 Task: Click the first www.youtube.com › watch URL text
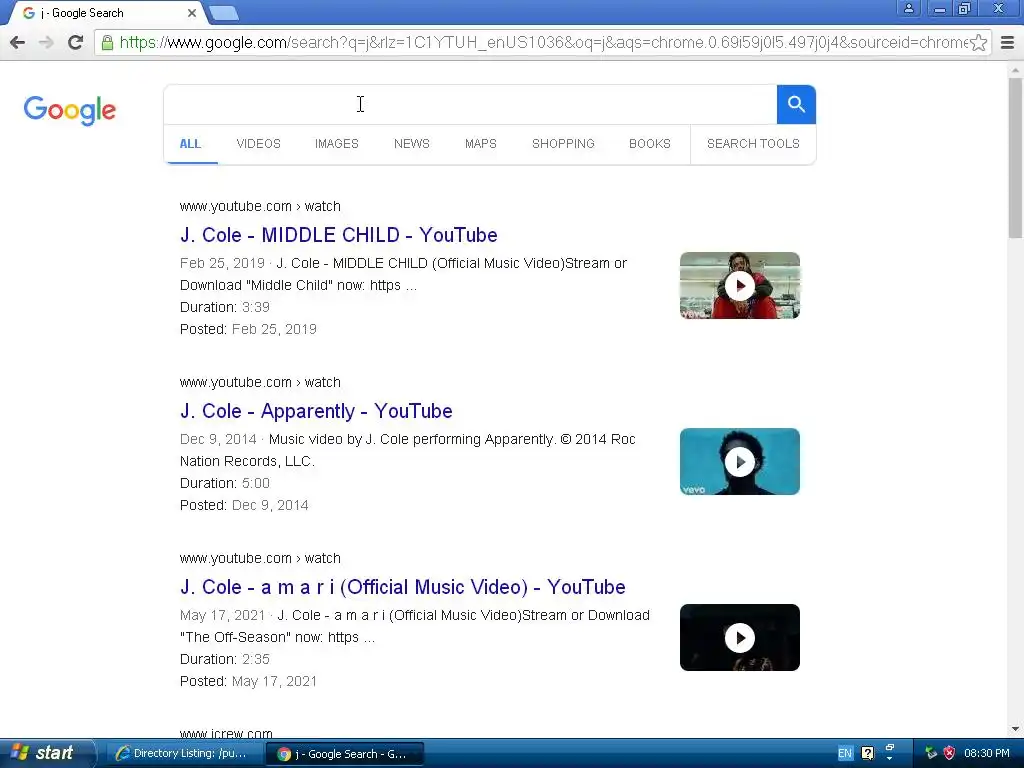point(260,206)
